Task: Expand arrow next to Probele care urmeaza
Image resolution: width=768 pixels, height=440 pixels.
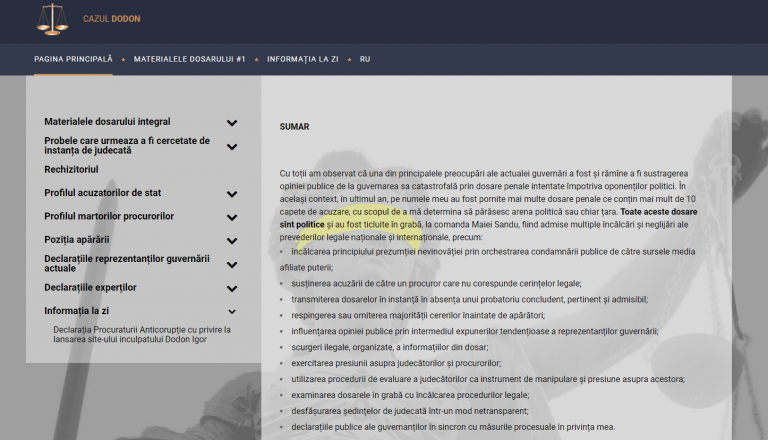Action: [x=232, y=147]
